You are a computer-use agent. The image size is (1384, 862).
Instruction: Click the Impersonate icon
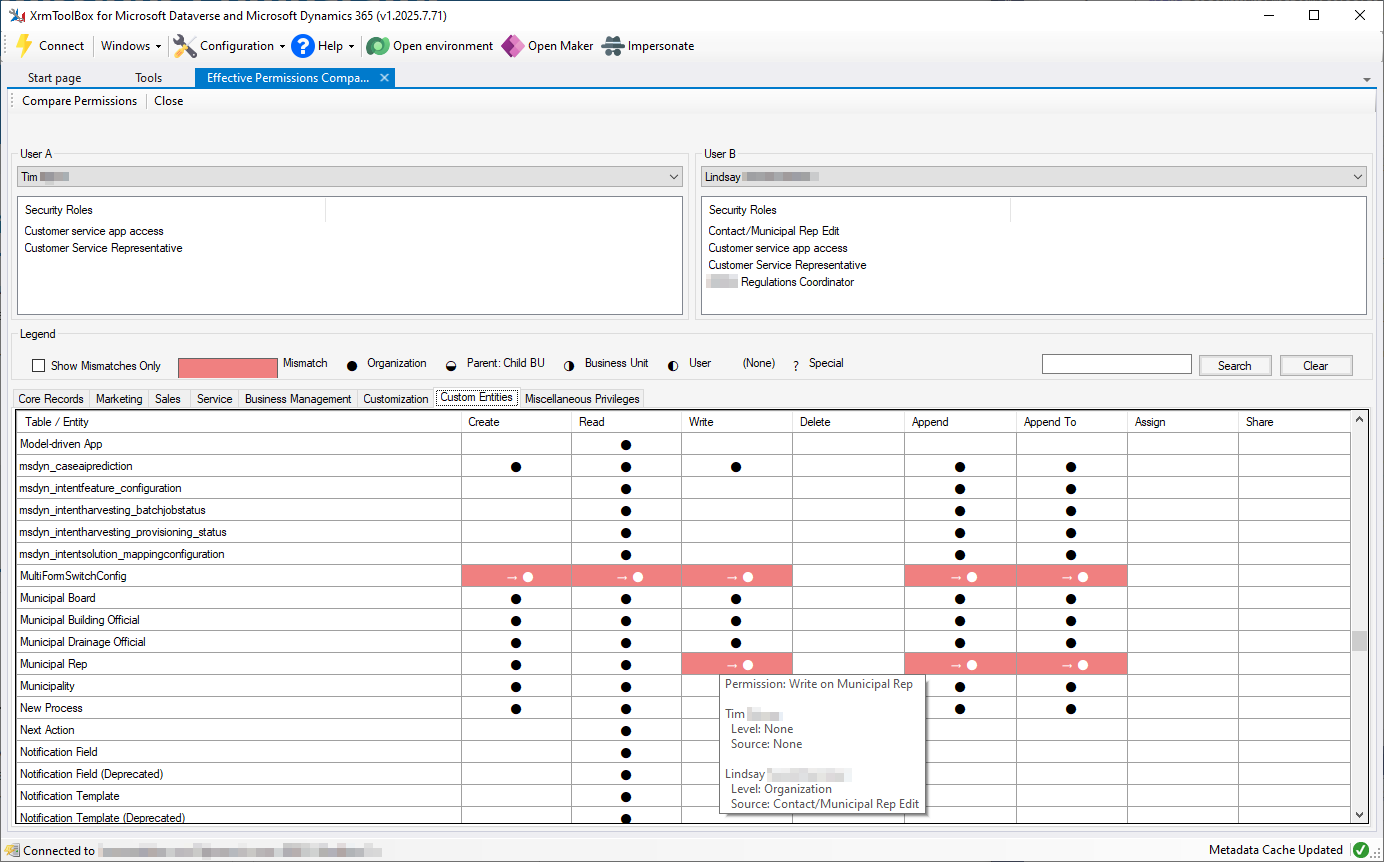pos(613,45)
